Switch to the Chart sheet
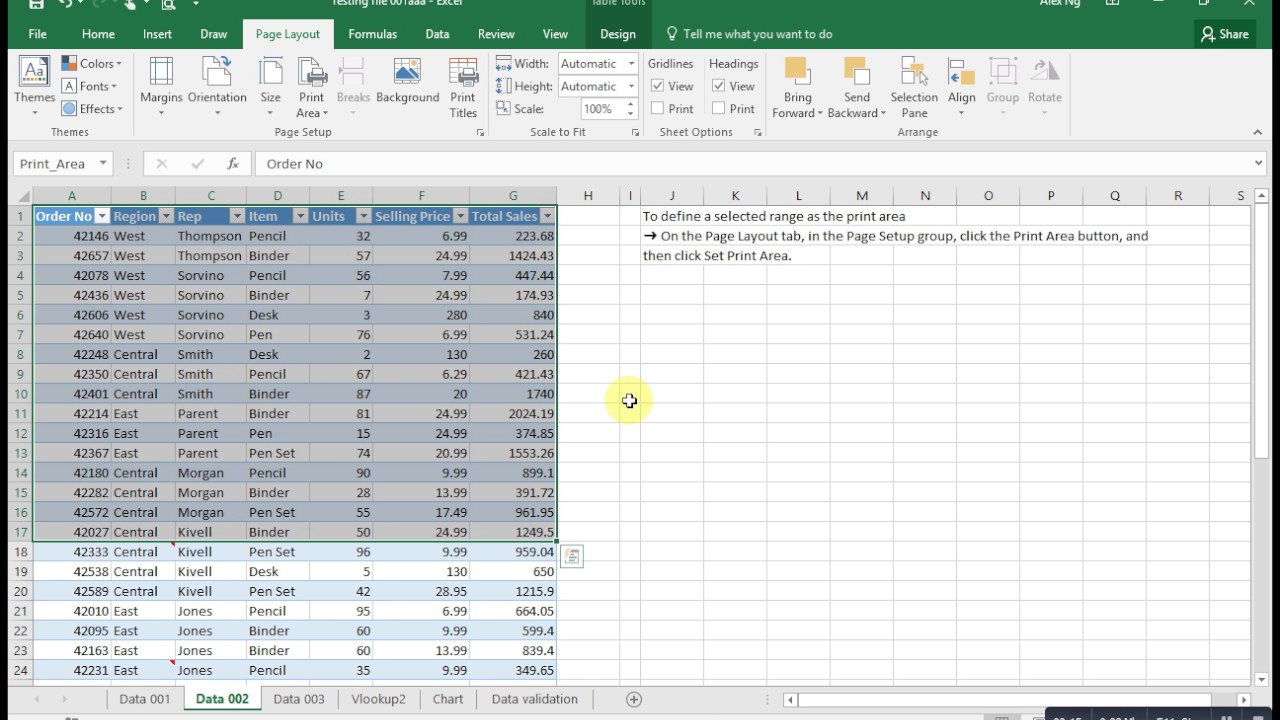Screen dimensions: 1280x720 pos(448,699)
